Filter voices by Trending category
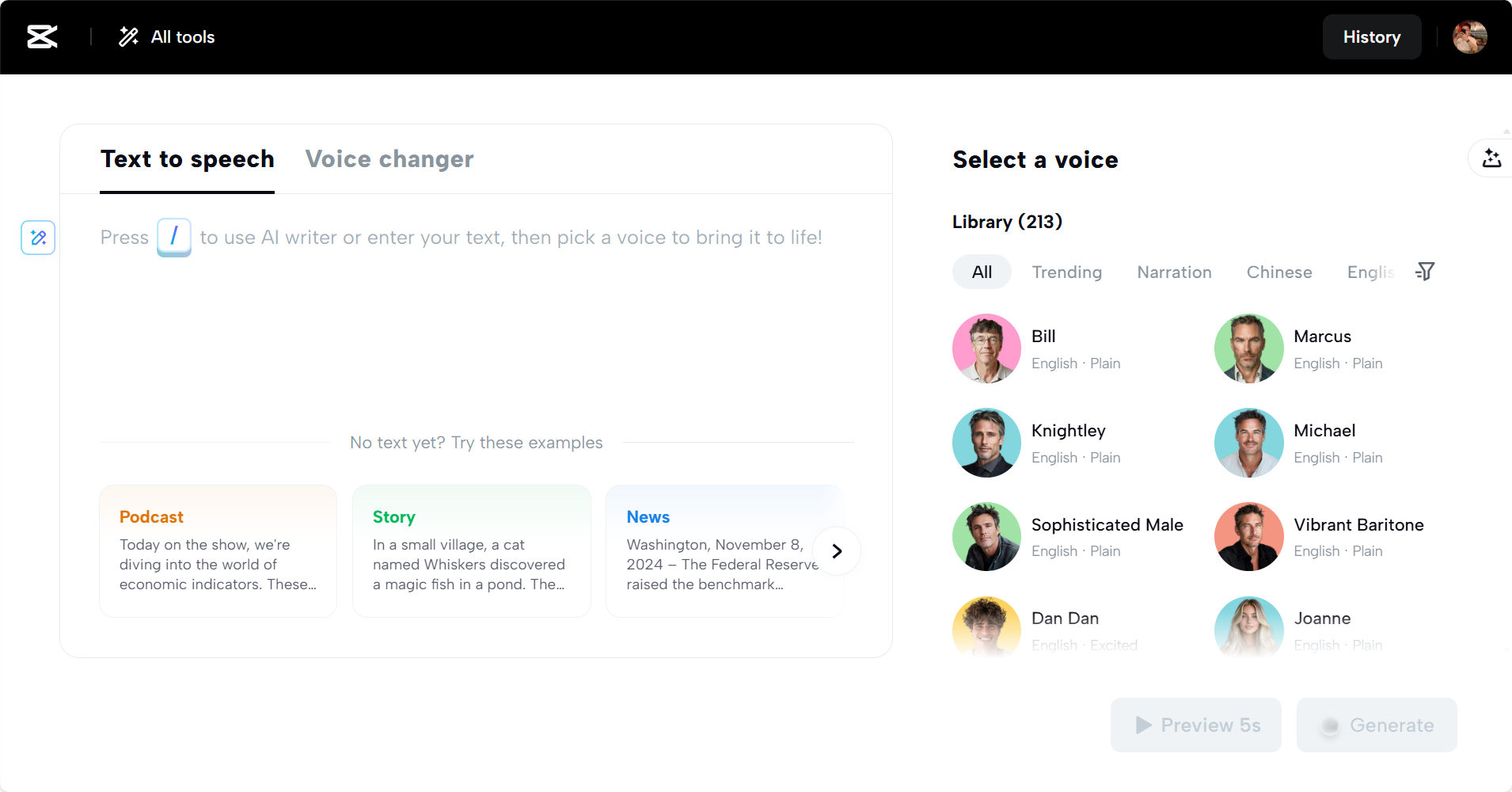The width and height of the screenshot is (1512, 792). click(1066, 272)
